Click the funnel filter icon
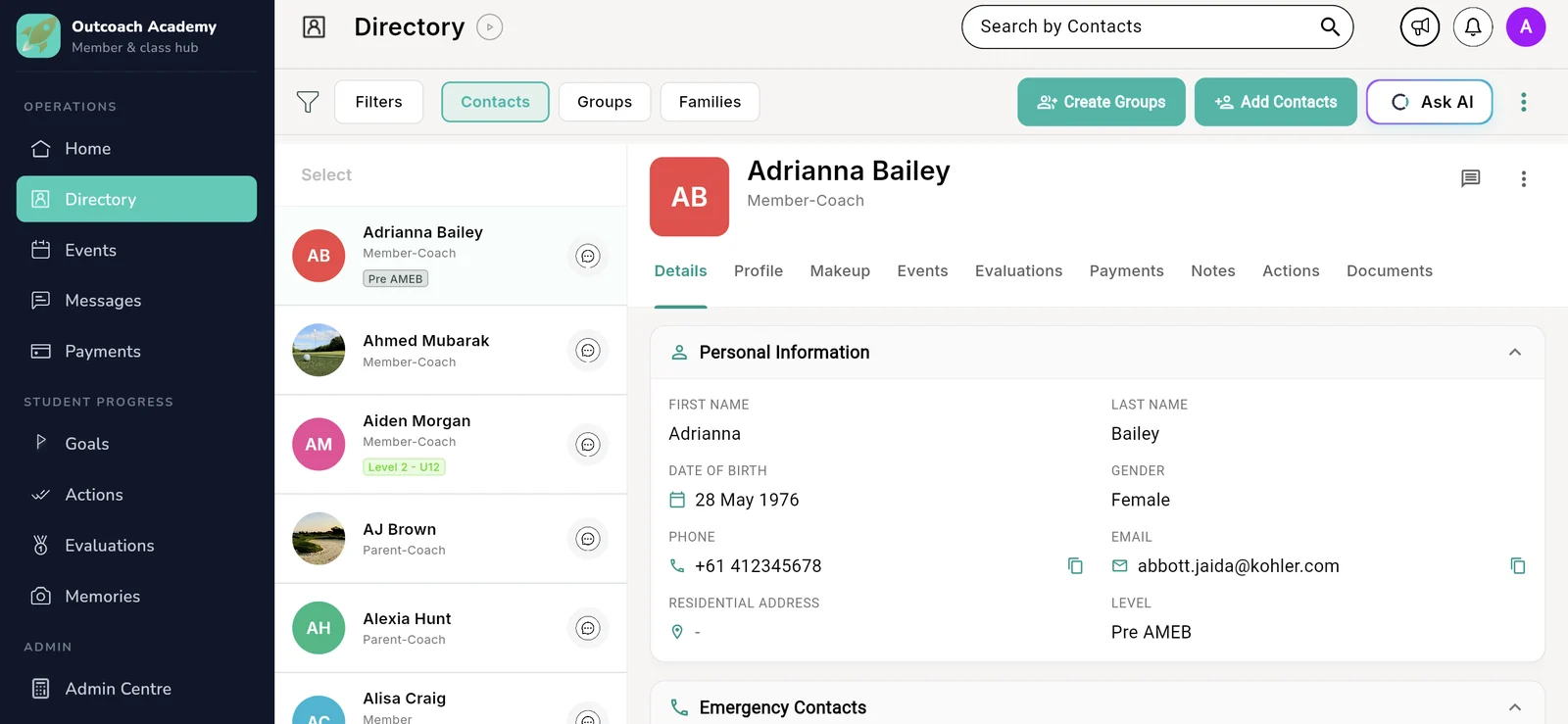 pos(308,102)
